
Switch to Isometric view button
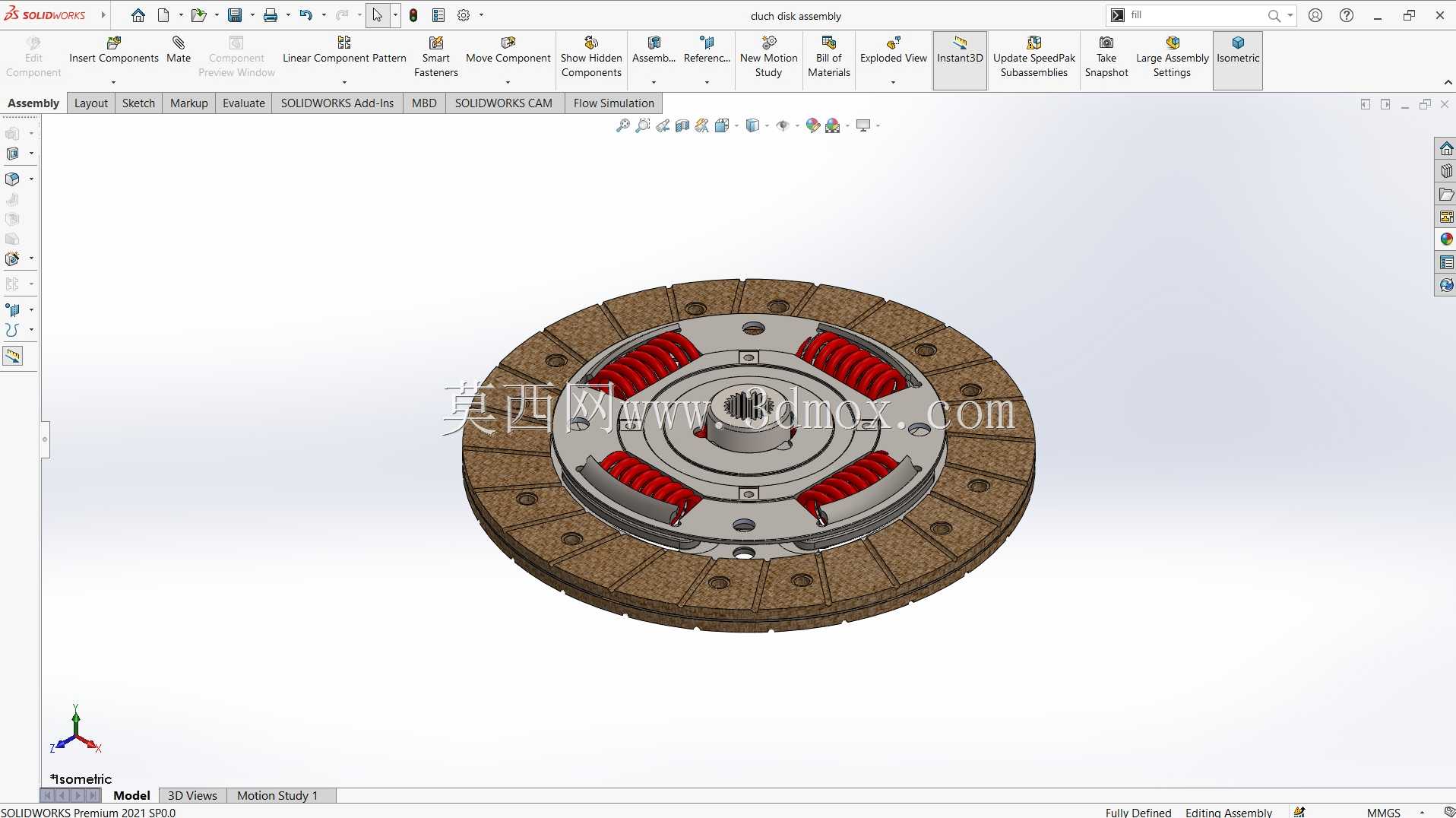tap(1238, 60)
